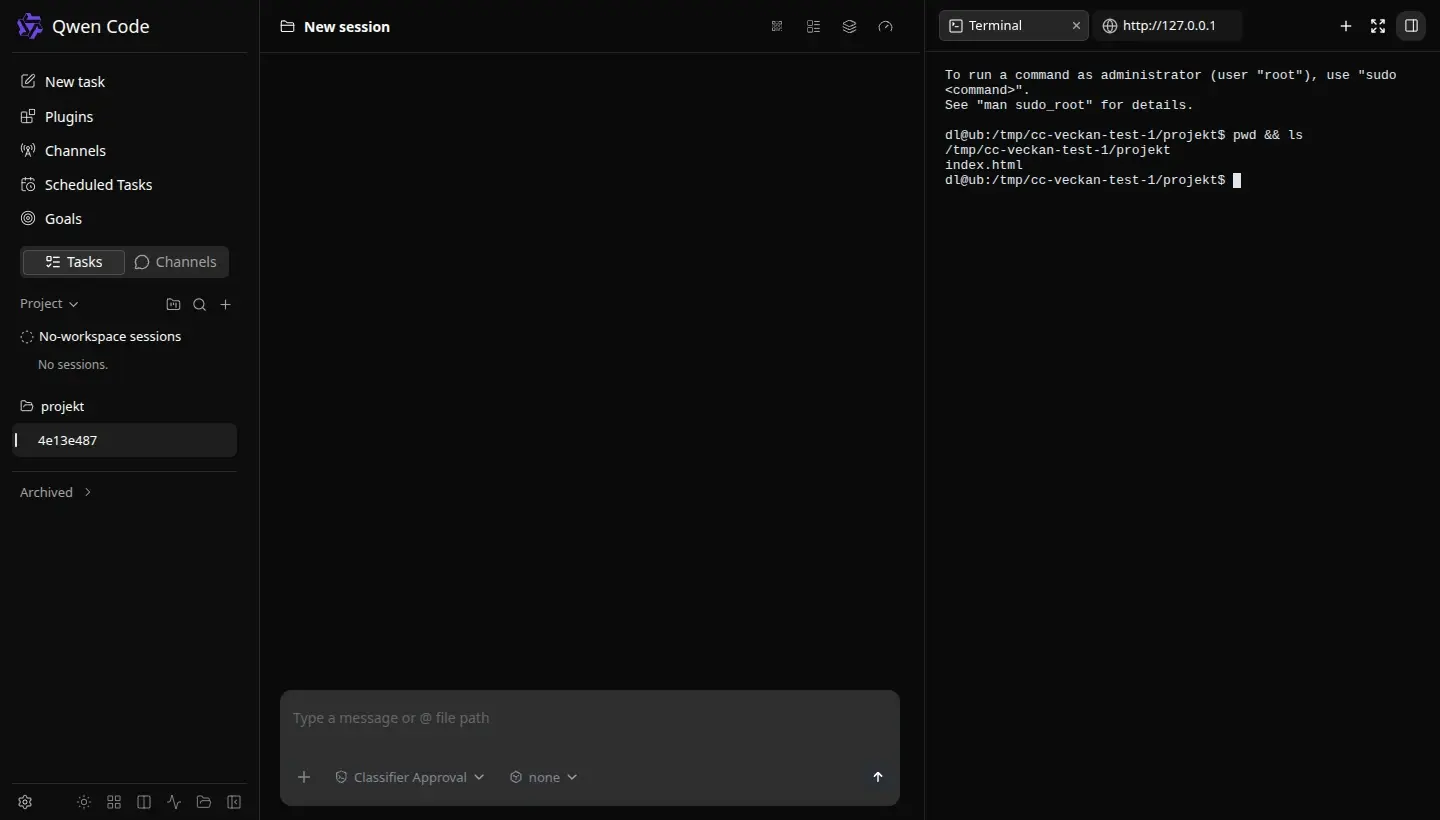
Task: Open session 4e13e487
Action: click(x=124, y=440)
